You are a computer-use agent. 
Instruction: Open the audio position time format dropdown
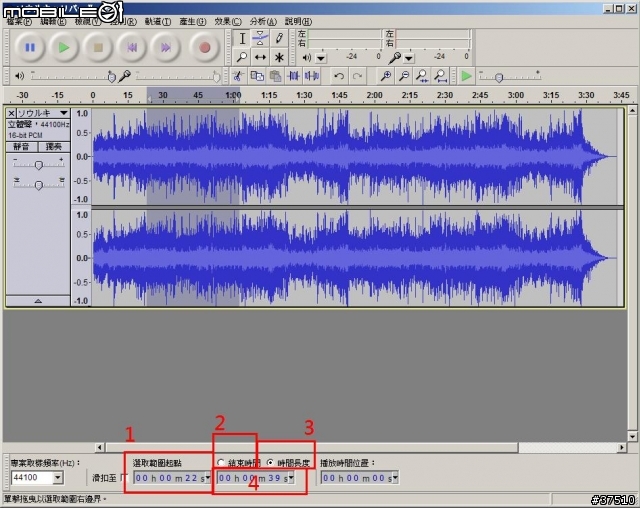click(x=395, y=477)
